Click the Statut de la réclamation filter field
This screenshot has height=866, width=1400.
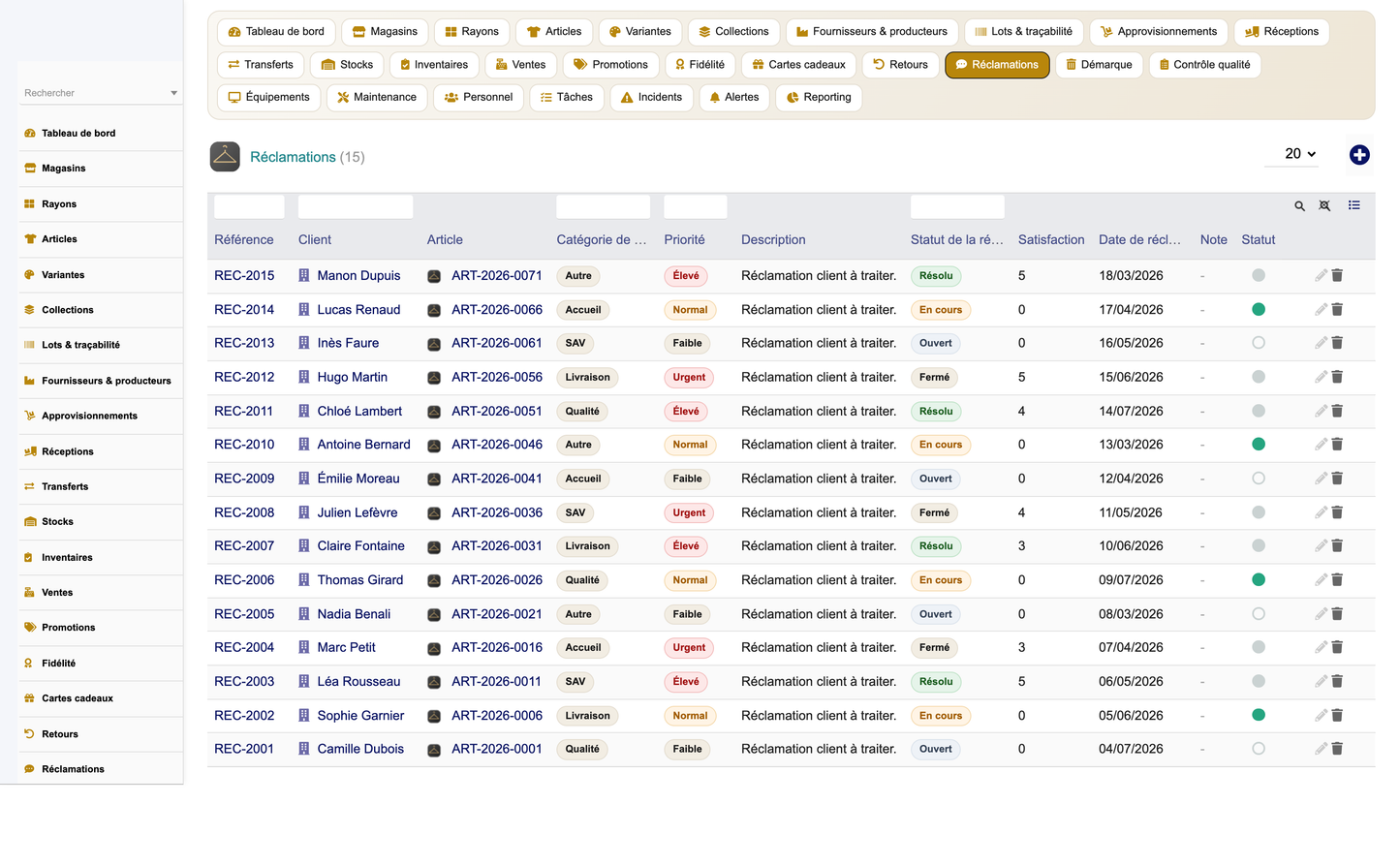tap(957, 206)
